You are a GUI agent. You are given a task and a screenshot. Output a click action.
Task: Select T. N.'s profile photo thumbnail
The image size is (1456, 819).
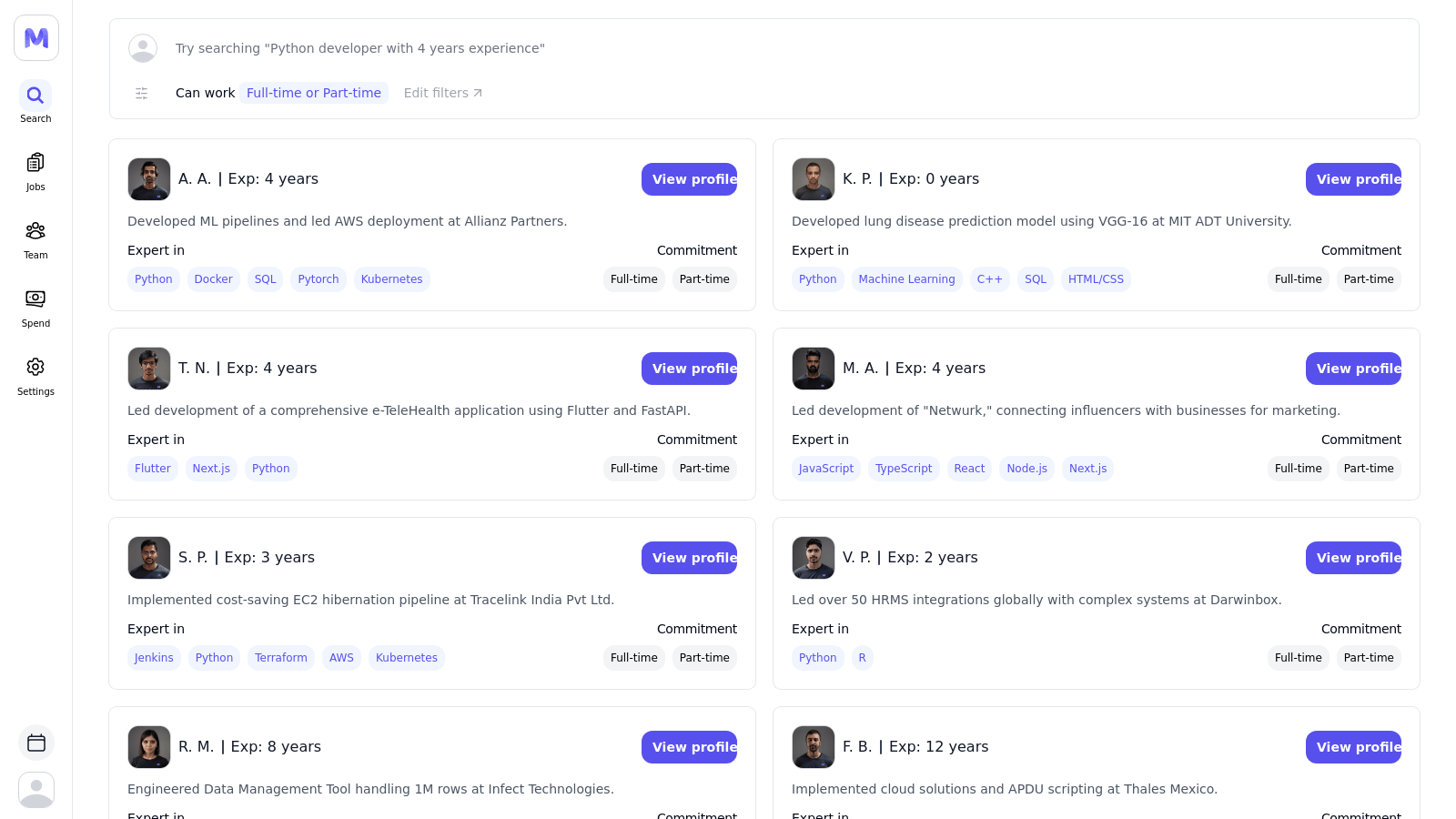pos(149,369)
